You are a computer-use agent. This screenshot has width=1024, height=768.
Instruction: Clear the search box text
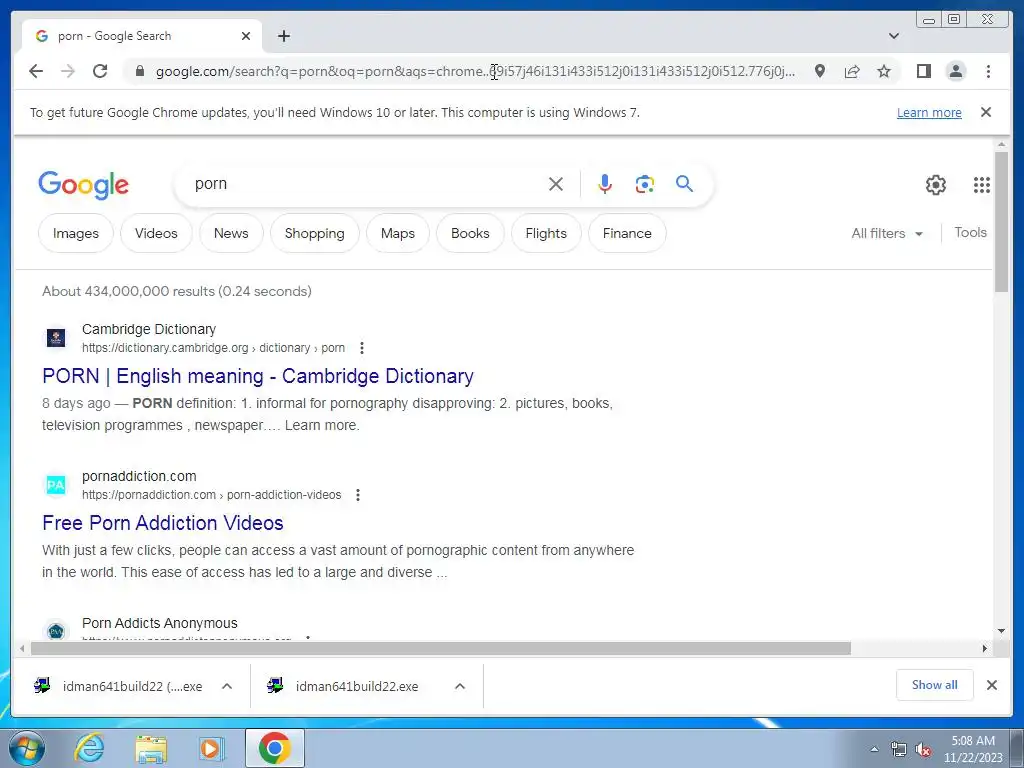point(556,184)
